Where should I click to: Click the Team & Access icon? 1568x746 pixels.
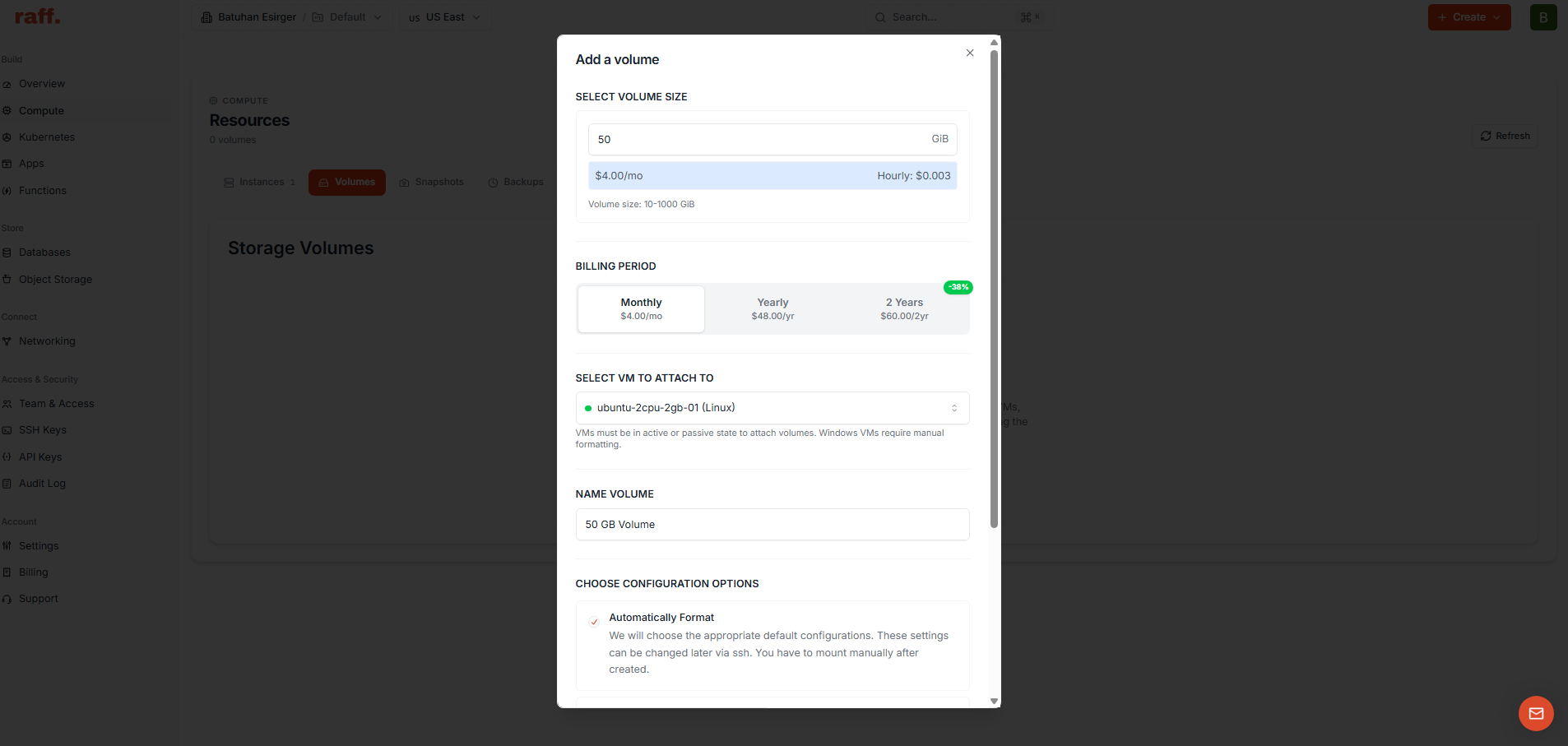point(7,404)
